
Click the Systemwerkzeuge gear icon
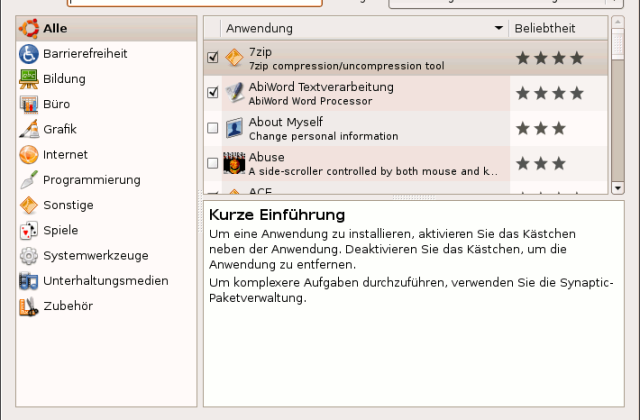click(x=29, y=256)
